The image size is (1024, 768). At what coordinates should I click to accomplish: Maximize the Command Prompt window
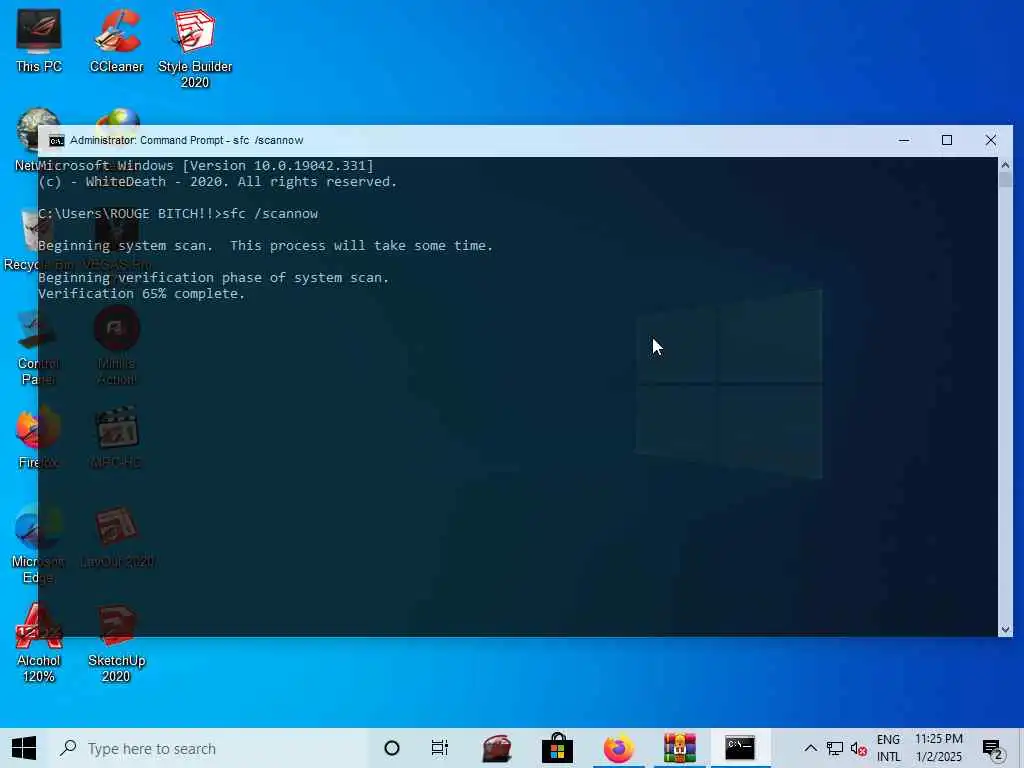tap(947, 140)
